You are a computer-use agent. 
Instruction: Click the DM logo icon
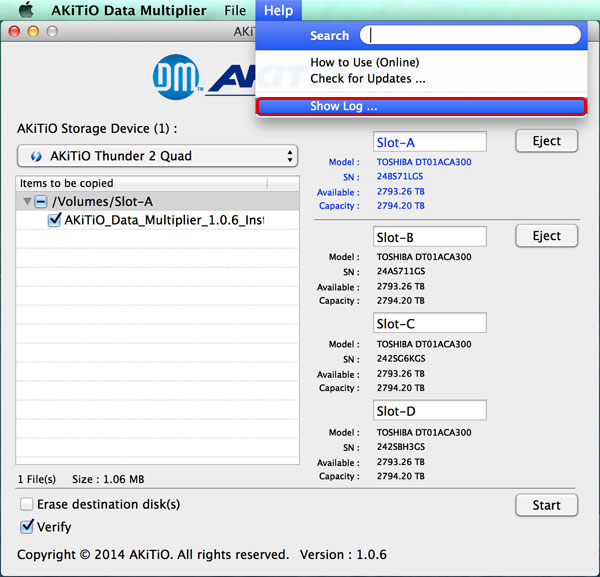[177, 75]
